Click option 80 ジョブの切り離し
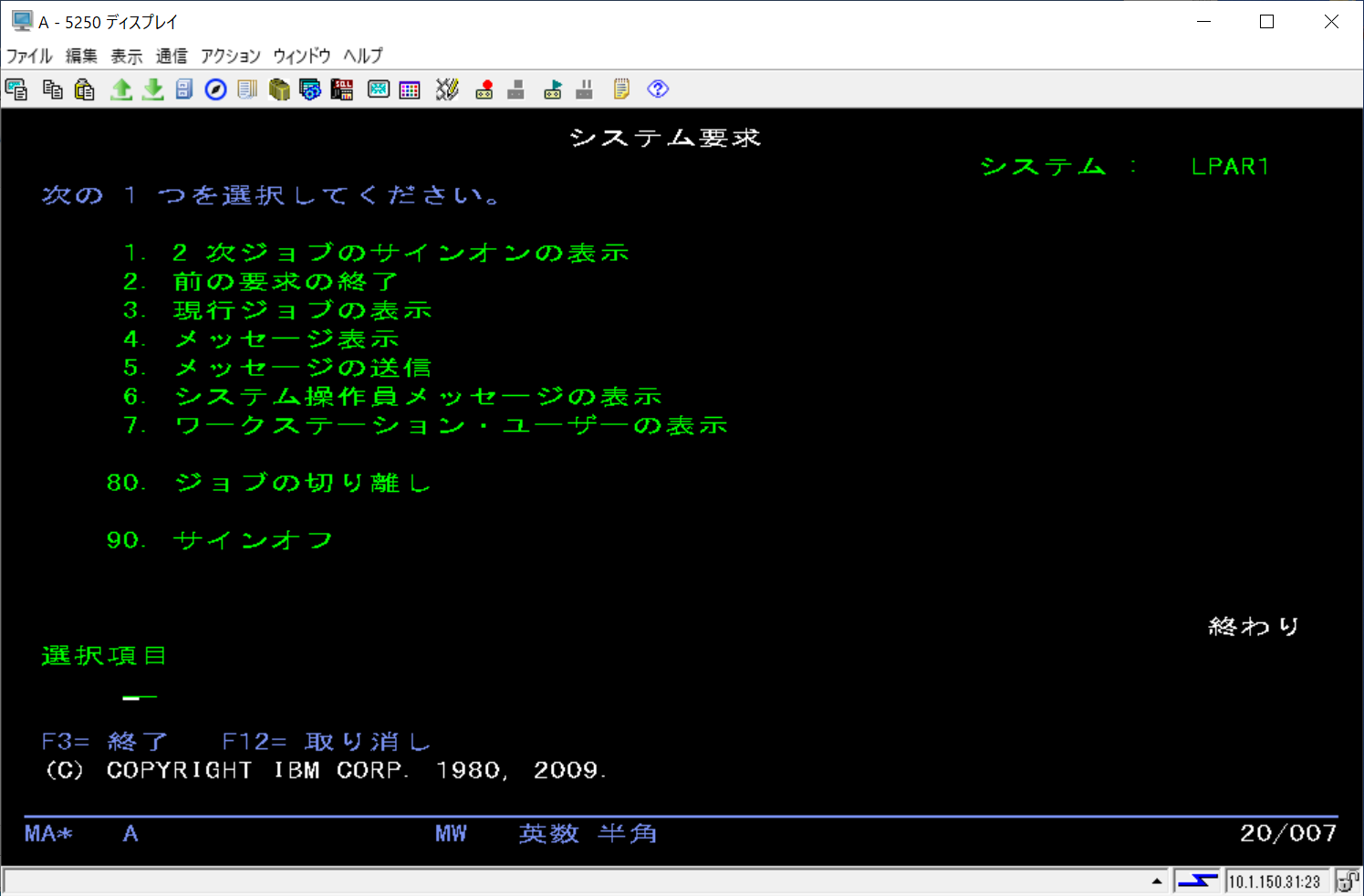Viewport: 1364px width, 896px height. click(x=269, y=483)
